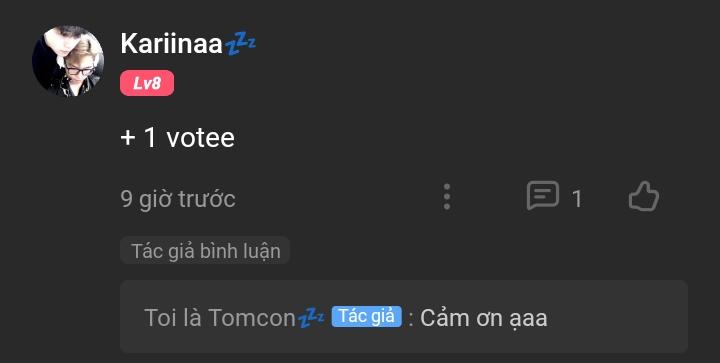Select the '+ 1 votee' comment text
This screenshot has width=720, height=363.
point(178,137)
